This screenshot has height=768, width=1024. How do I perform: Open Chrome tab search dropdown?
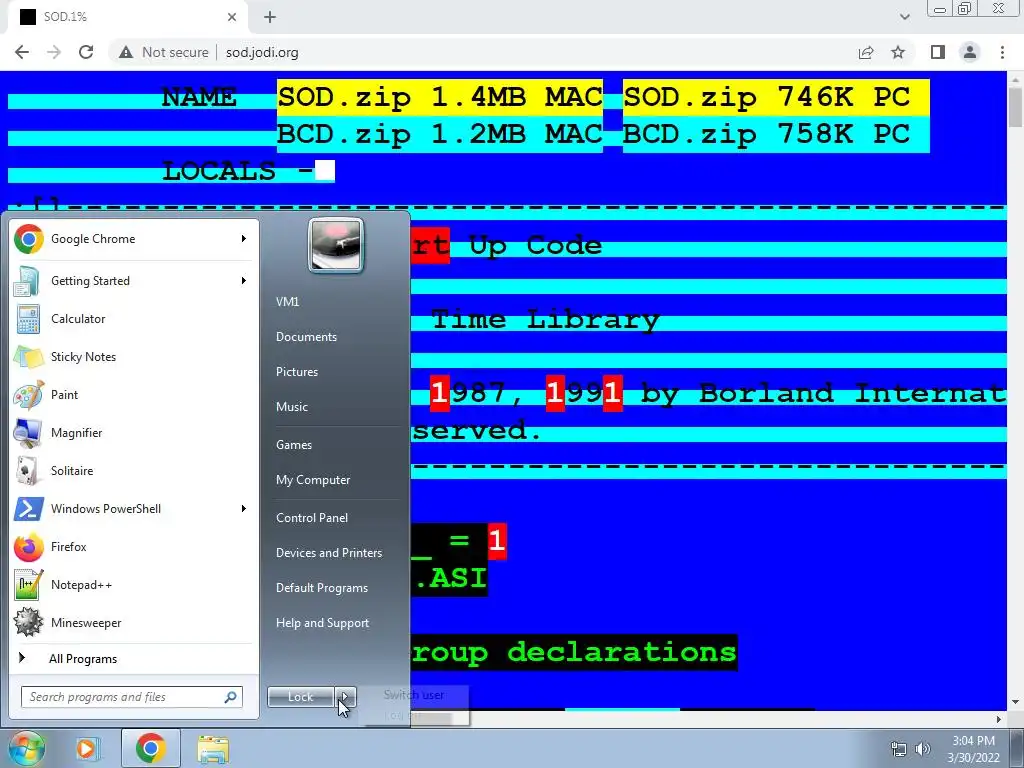[x=904, y=17]
